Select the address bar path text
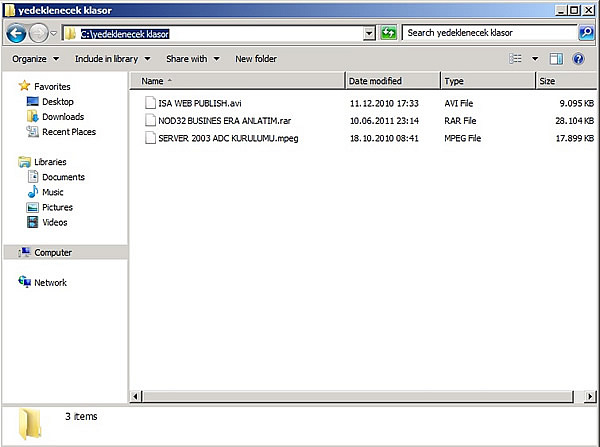 125,34
